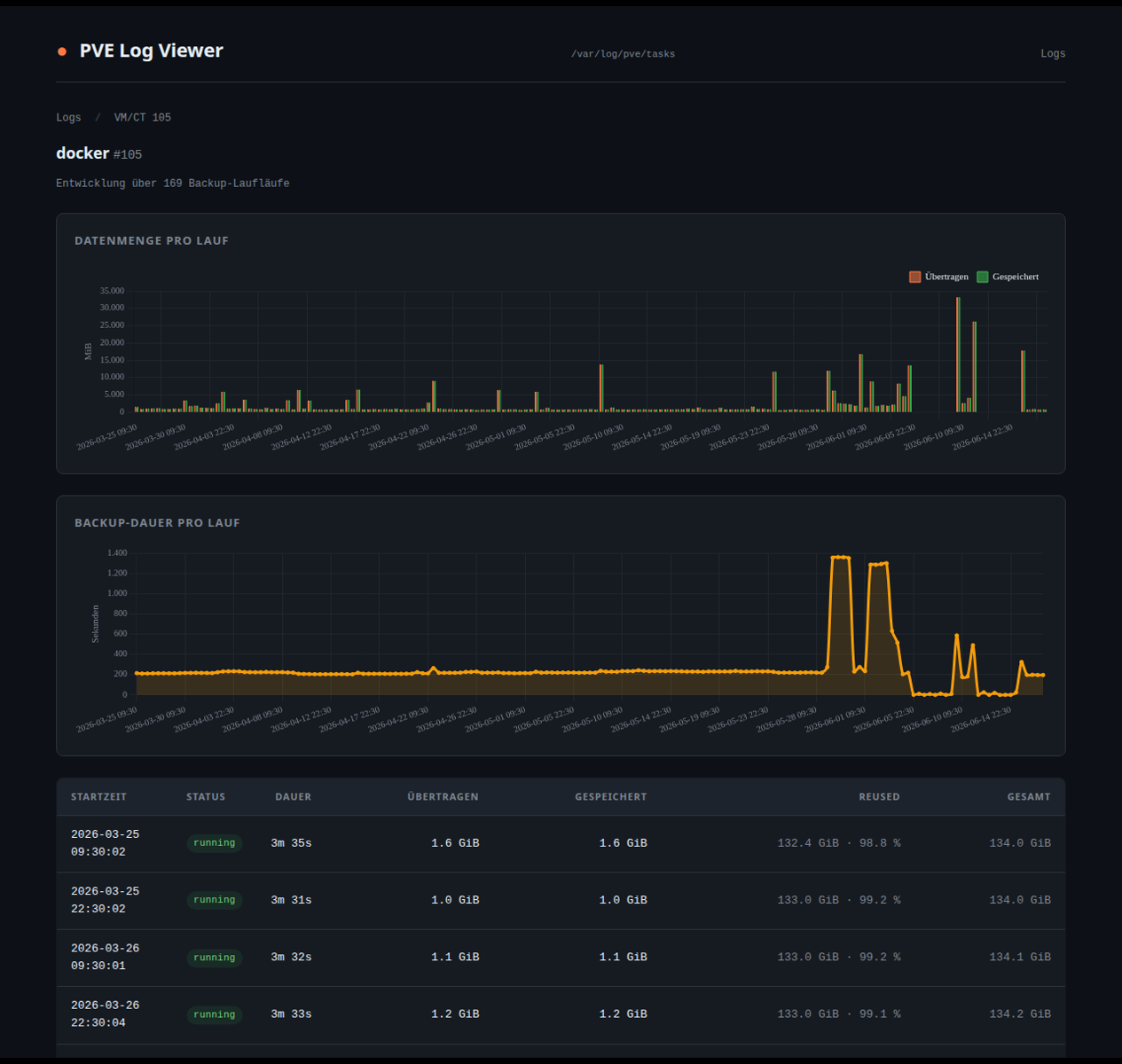The width and height of the screenshot is (1122, 1064).
Task: Click the 134.2 GiB total cell
Action: click(1020, 1014)
